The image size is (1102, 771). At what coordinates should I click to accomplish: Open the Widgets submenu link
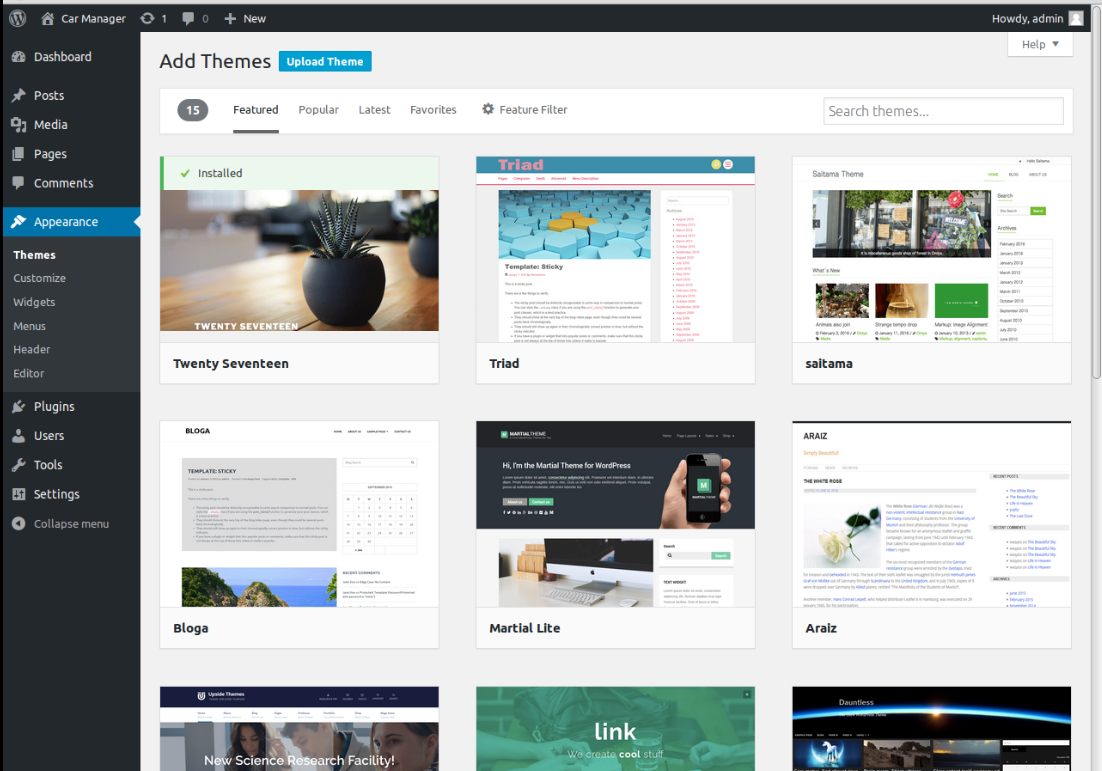pos(34,302)
